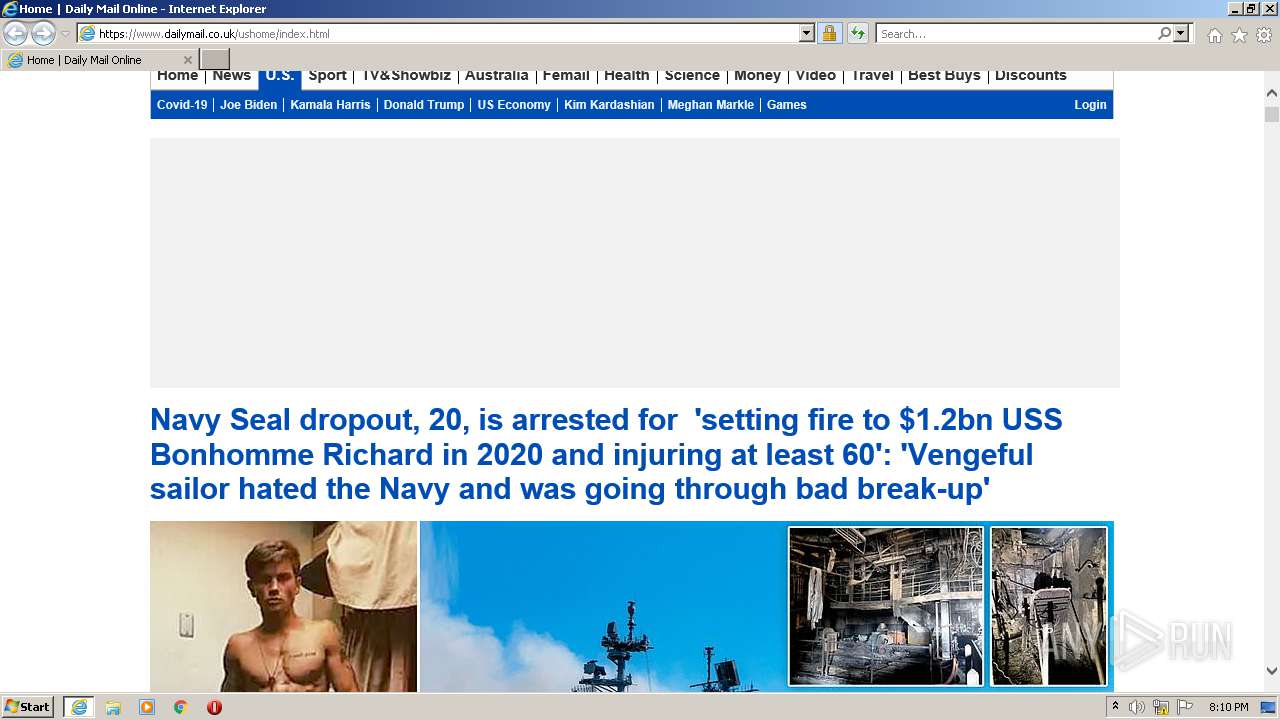Viewport: 1280px width, 720px height.
Task: Follow the Meghan Markle topic link
Action: 711,105
